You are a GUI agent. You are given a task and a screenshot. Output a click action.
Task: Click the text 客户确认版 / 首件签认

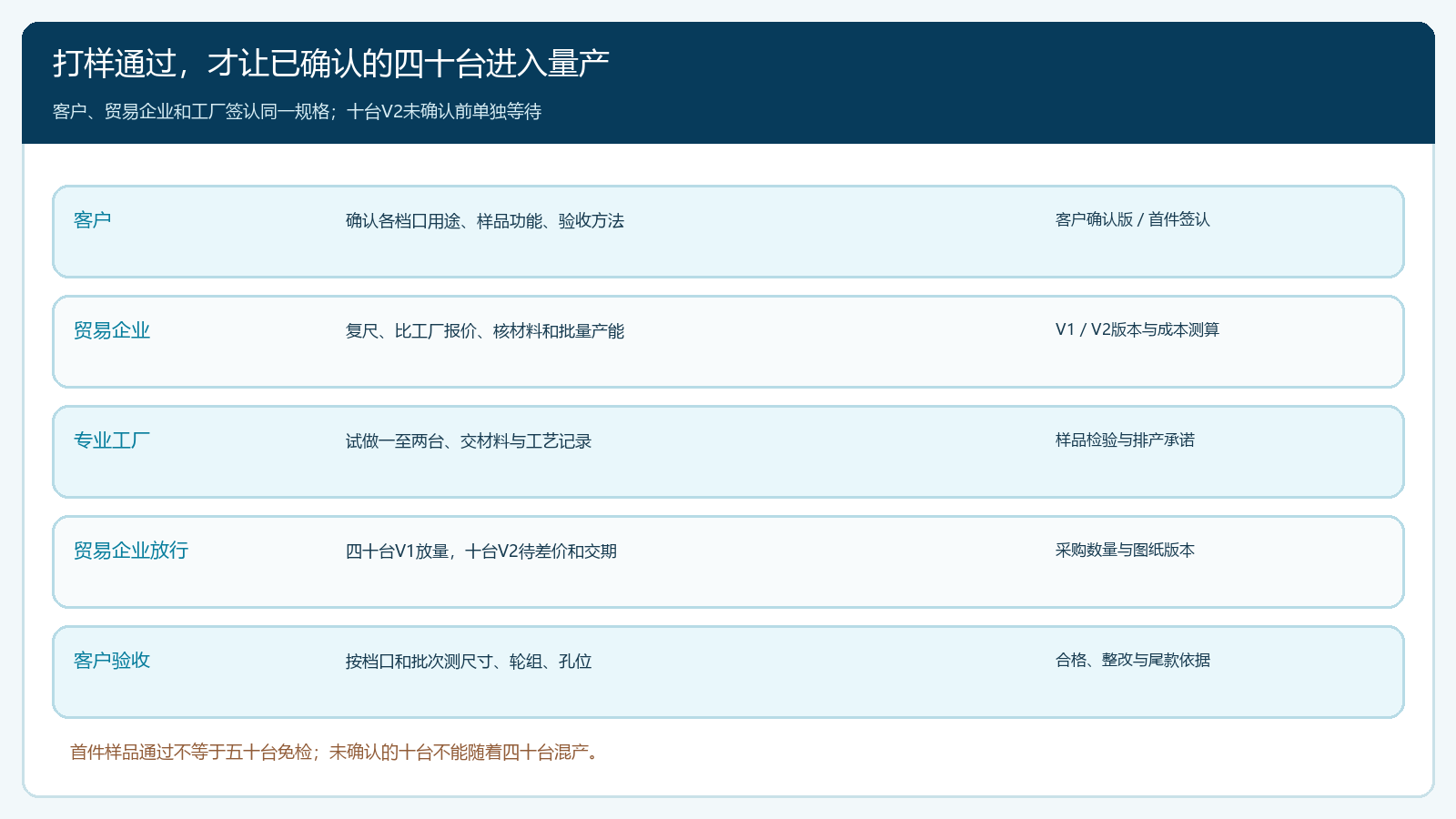click(x=1133, y=219)
